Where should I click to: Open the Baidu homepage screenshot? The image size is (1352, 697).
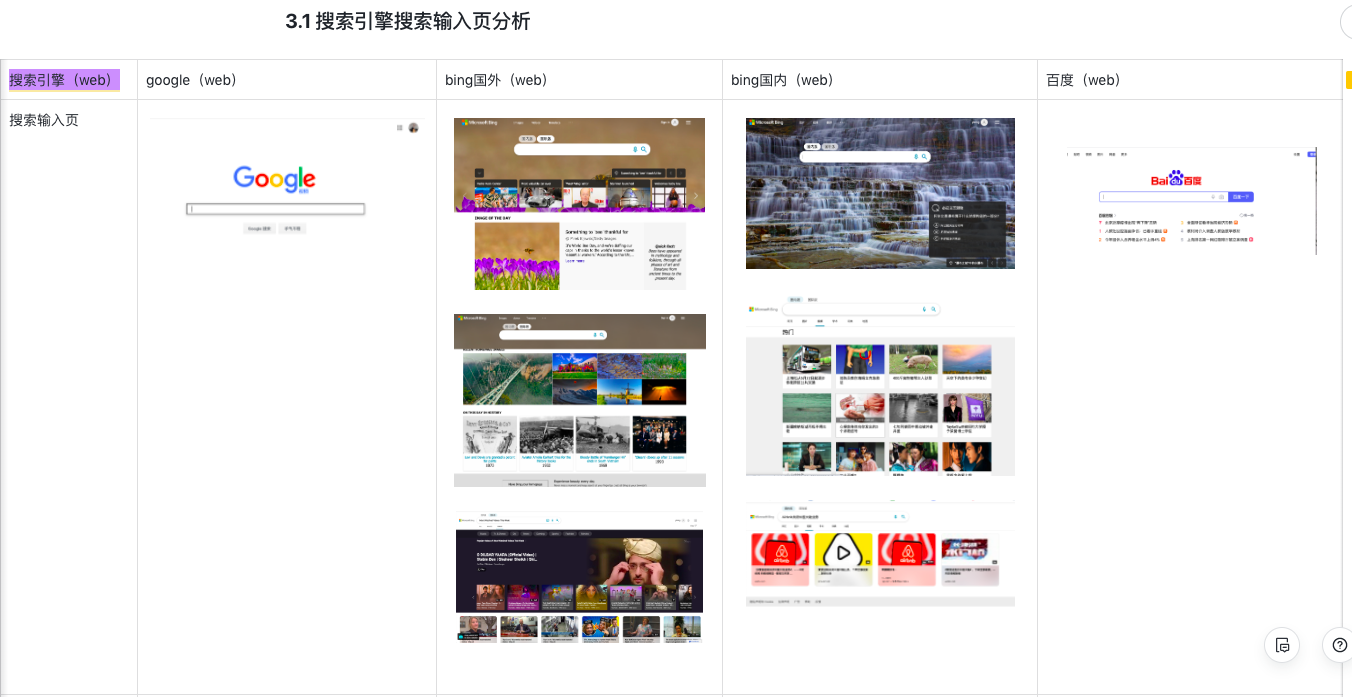(1192, 201)
